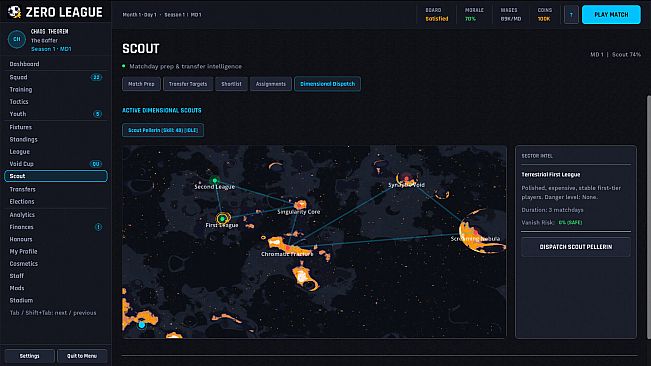Click the Zero League soccer ball logo
651x366 pixels.
15,12
